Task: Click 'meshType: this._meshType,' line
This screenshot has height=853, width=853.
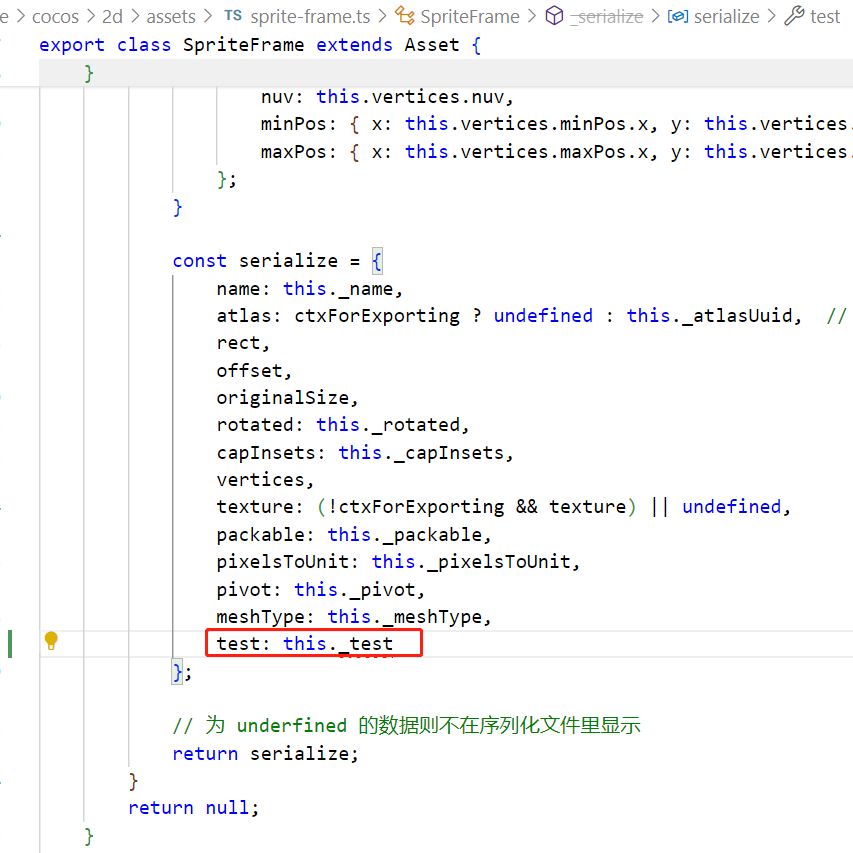Action: 354,617
